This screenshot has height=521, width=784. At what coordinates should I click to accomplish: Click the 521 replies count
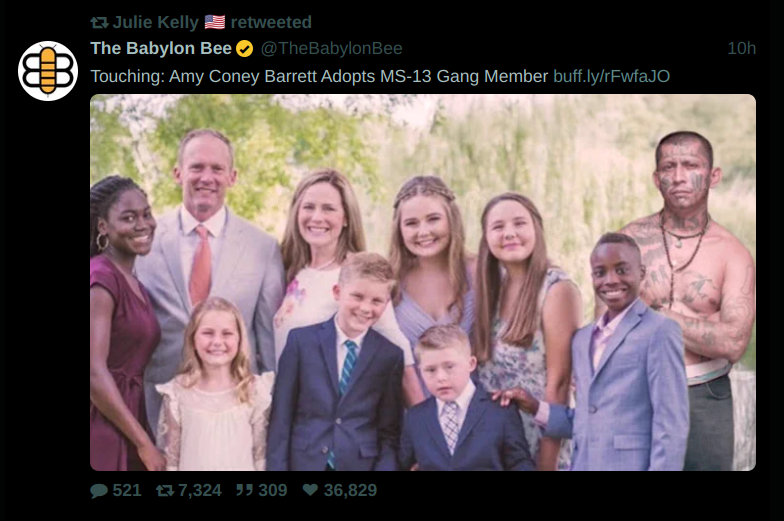pos(127,490)
